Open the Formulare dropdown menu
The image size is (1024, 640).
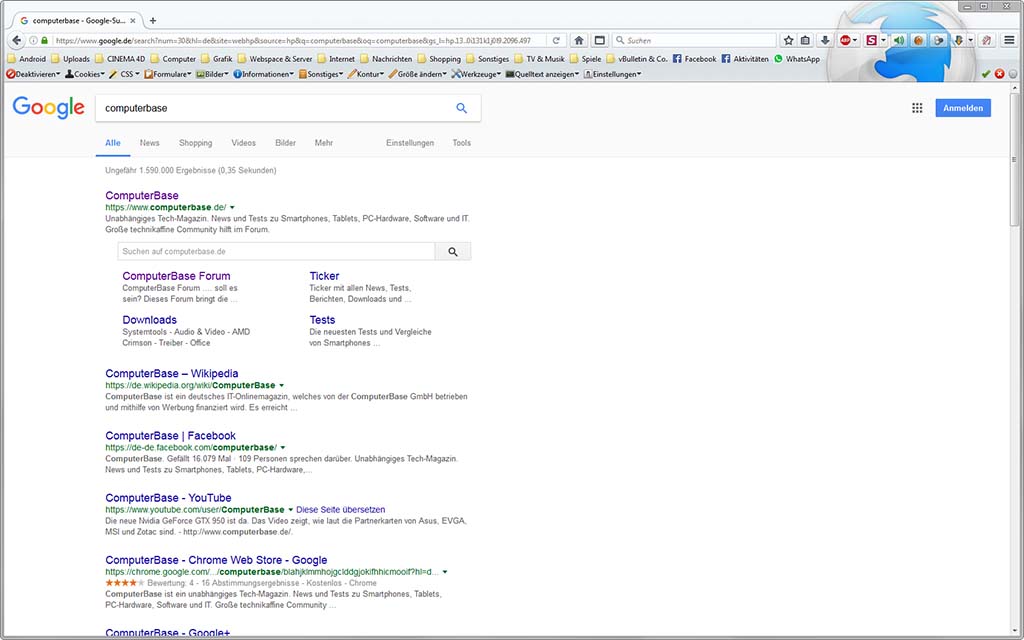(x=168, y=74)
